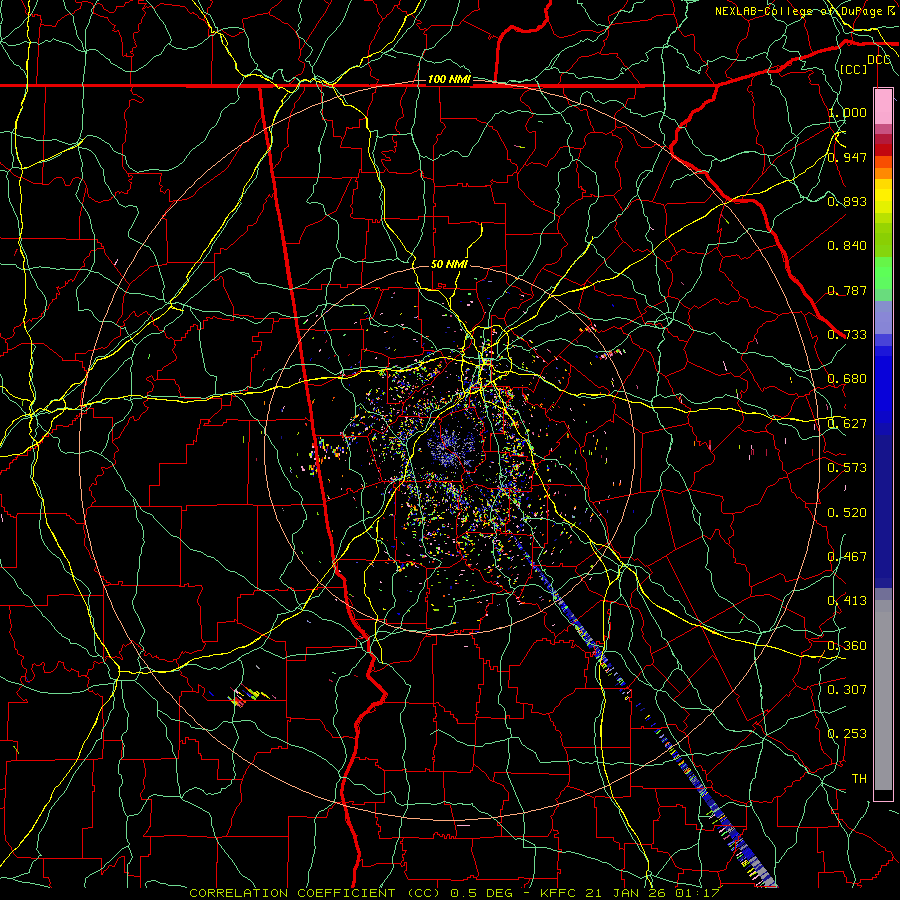The image size is (900, 900).
Task: Click the 0.467 legend value
Action: coord(847,556)
